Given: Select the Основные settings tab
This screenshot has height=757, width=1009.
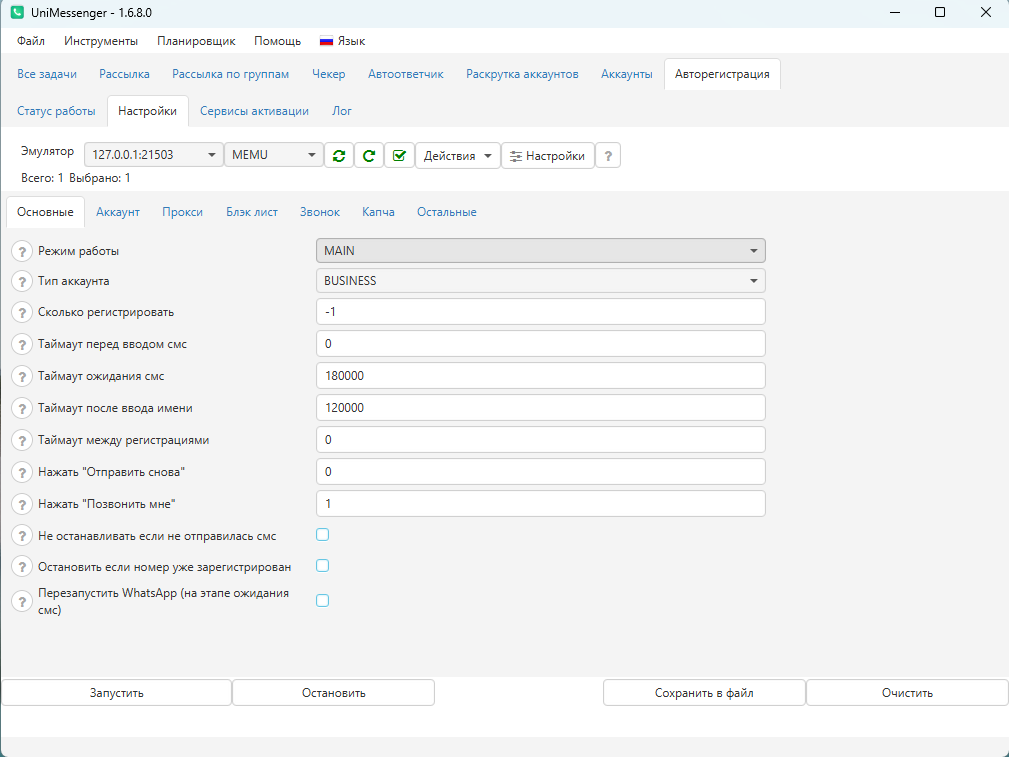Looking at the screenshot, I should coord(45,212).
